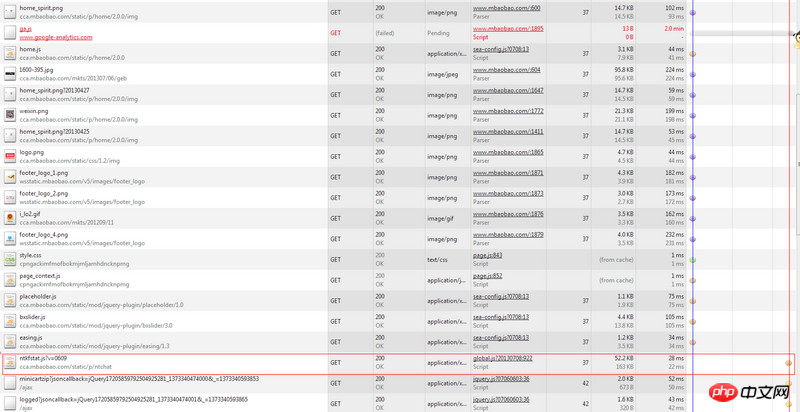This screenshot has height=412, width=800.
Task: Click the '(failed)' status in ga.js row
Action: [x=384, y=33]
